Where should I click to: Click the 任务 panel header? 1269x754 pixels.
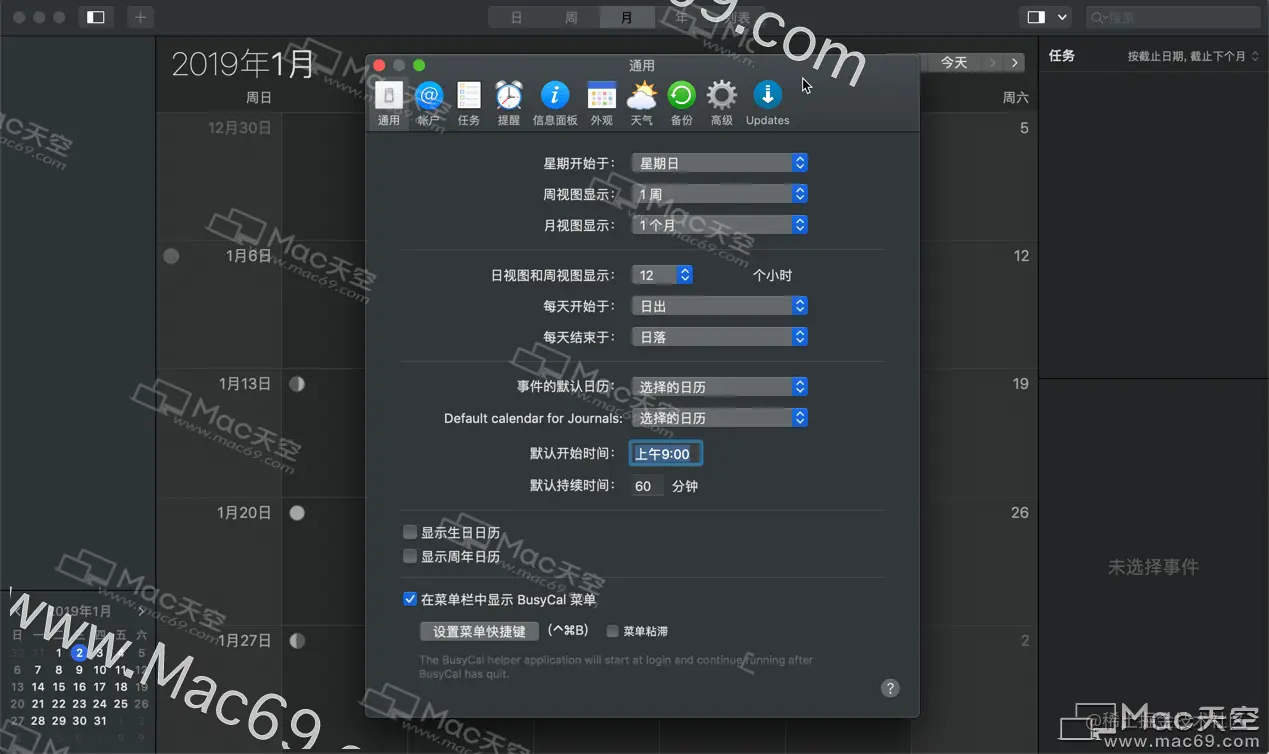point(1062,56)
